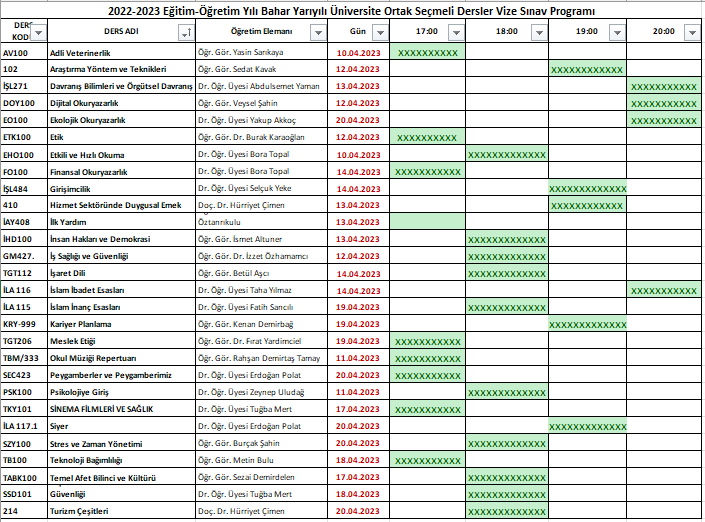Select 'SİNEMA FİLMLERİ VE SAĞLIK' cell
This screenshot has width=705, height=522.
click(121, 409)
